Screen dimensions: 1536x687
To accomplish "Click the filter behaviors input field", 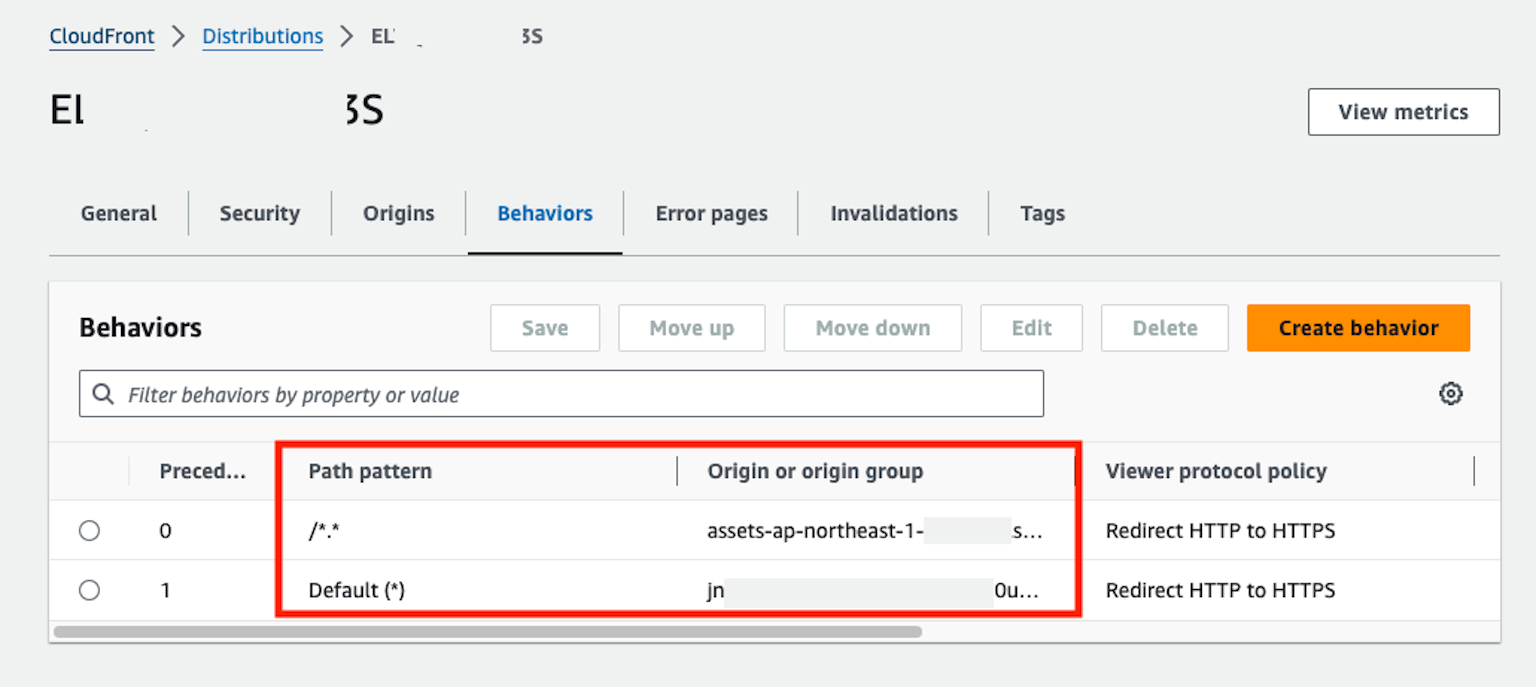I will 560,393.
